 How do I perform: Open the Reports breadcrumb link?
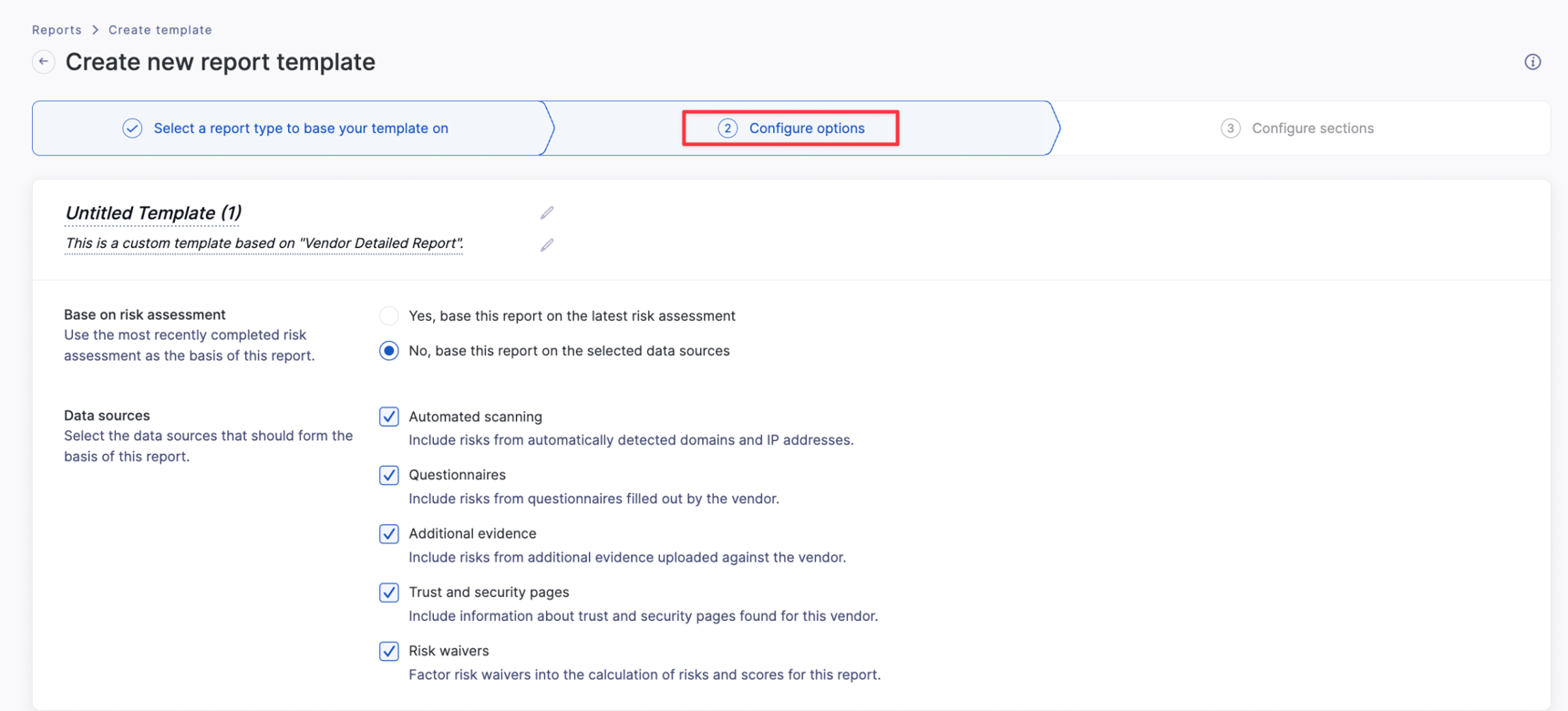point(56,29)
